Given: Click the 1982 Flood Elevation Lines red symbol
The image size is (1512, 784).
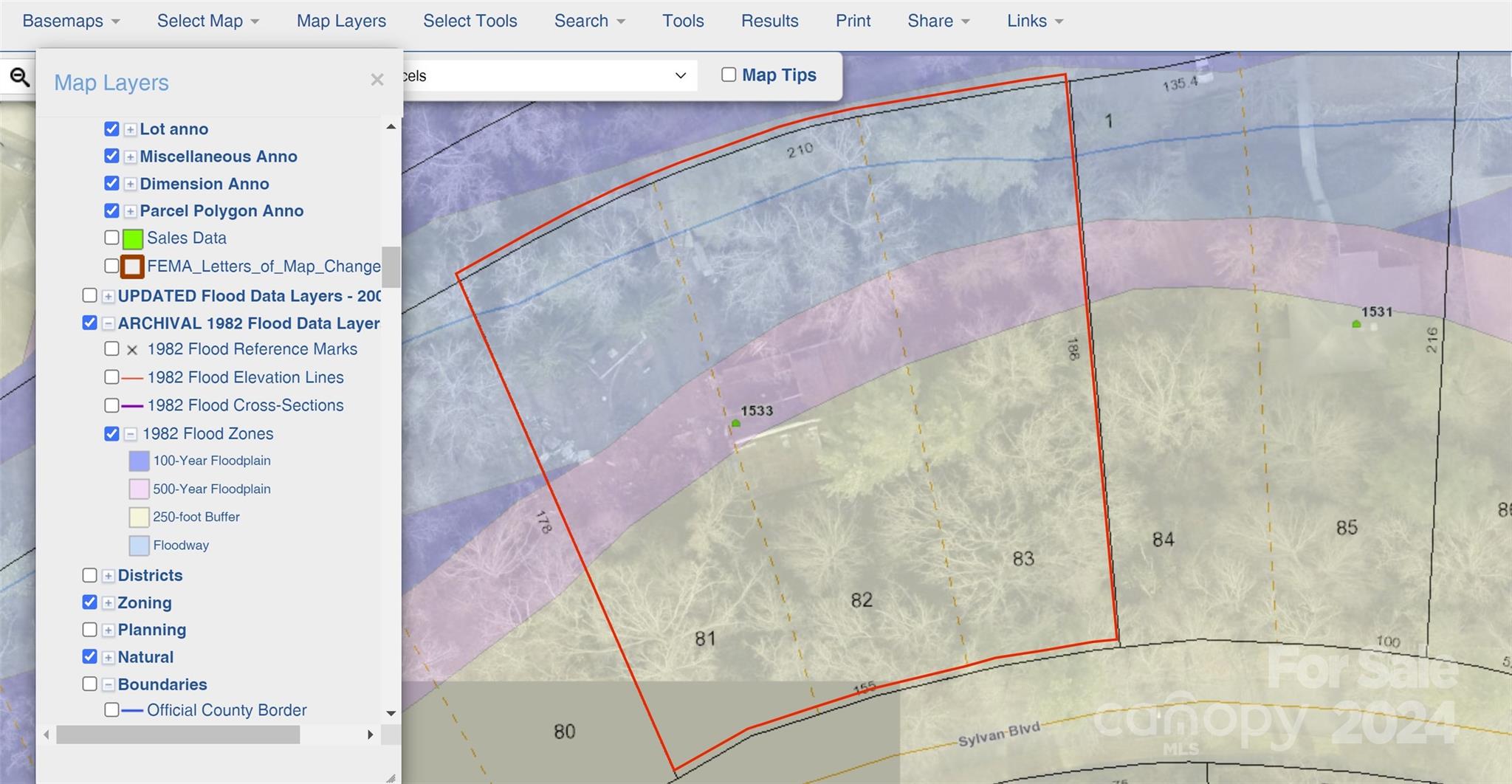Looking at the screenshot, I should [x=132, y=378].
